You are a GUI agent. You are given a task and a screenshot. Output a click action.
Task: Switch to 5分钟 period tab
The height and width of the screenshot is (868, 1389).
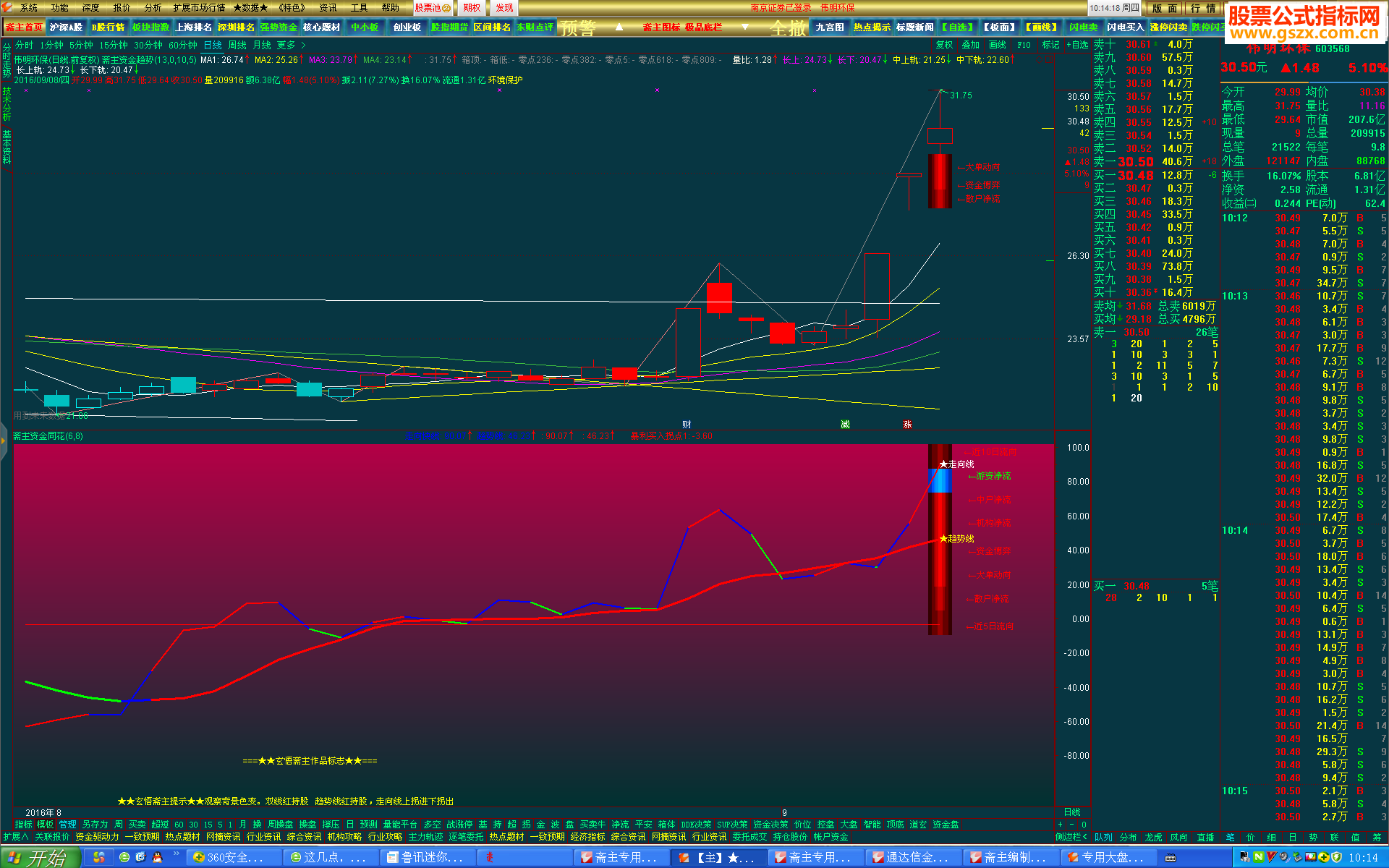(81, 45)
